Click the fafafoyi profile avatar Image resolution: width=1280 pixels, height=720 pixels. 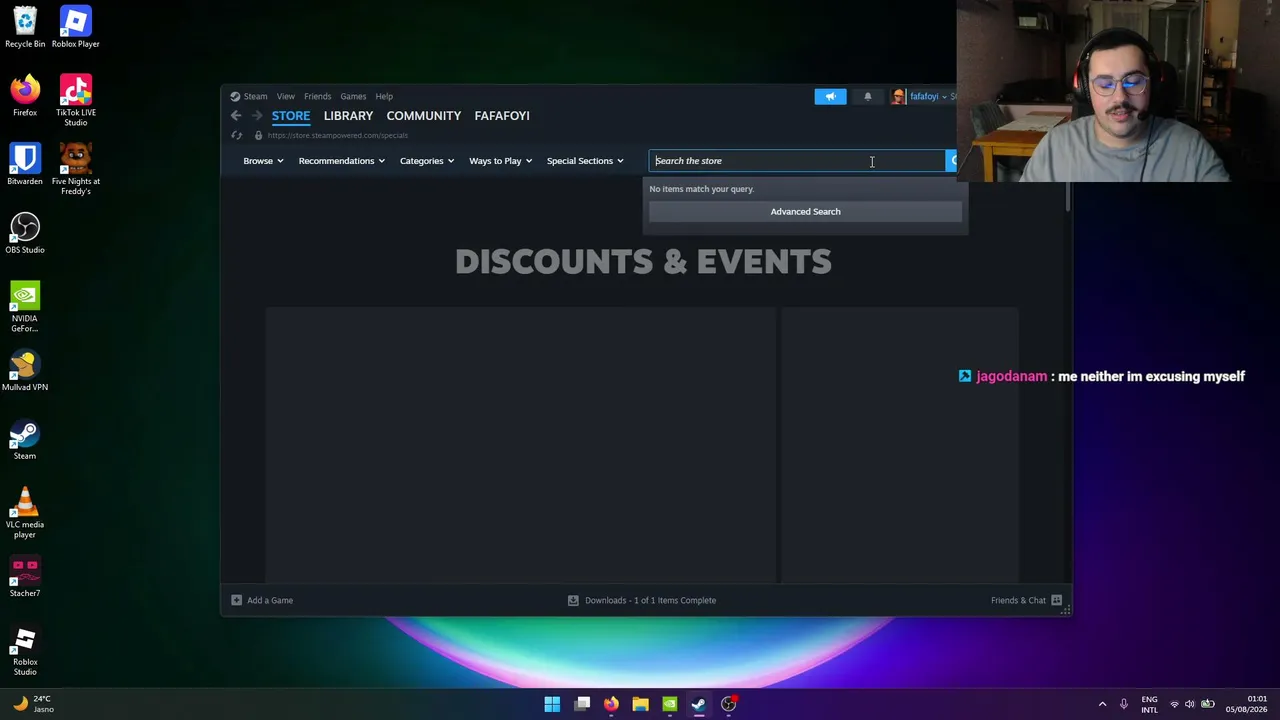pos(898,96)
